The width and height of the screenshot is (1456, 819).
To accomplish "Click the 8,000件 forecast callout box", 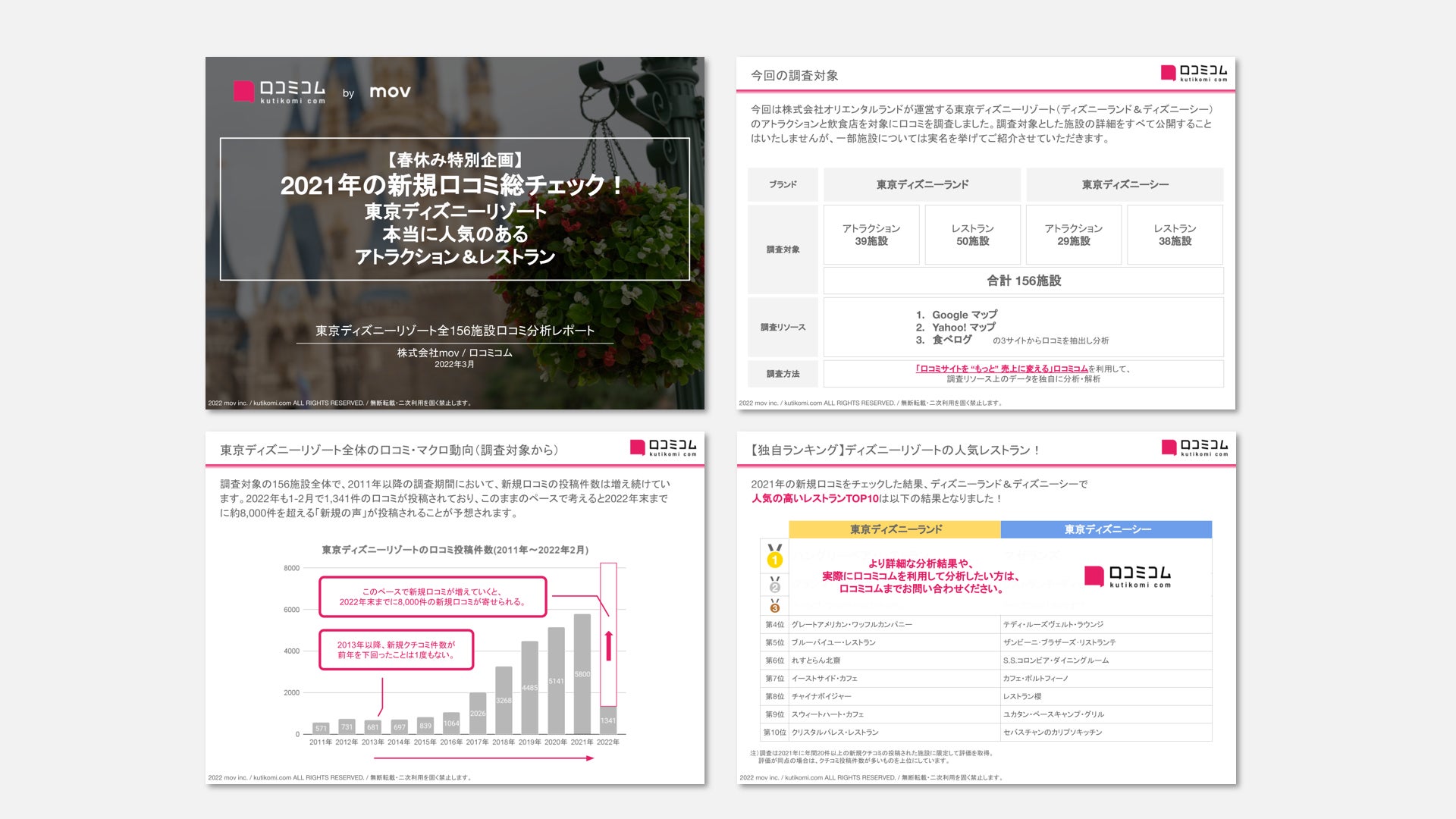I will tap(432, 597).
